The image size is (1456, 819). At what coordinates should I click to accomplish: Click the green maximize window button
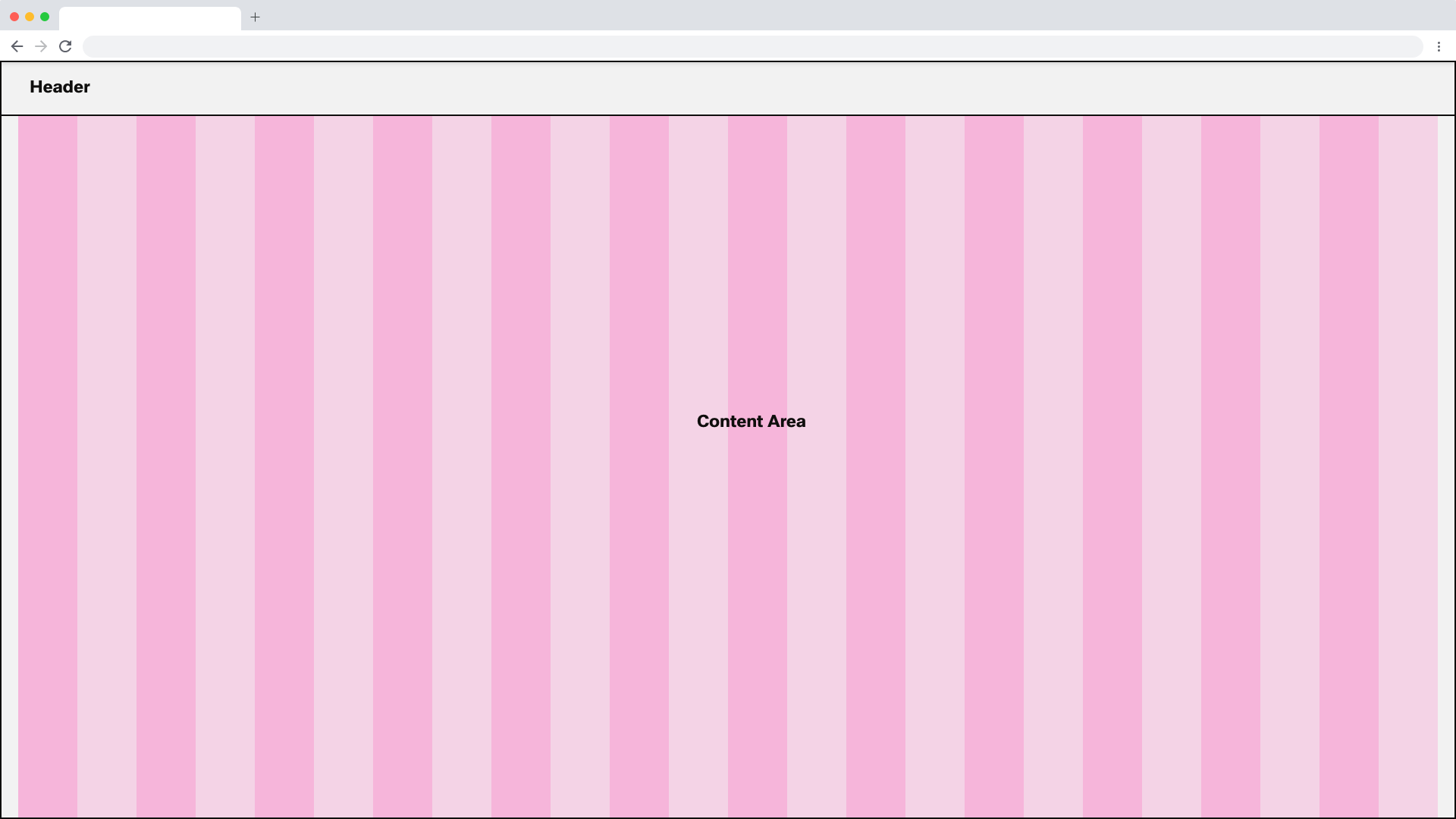tap(45, 17)
